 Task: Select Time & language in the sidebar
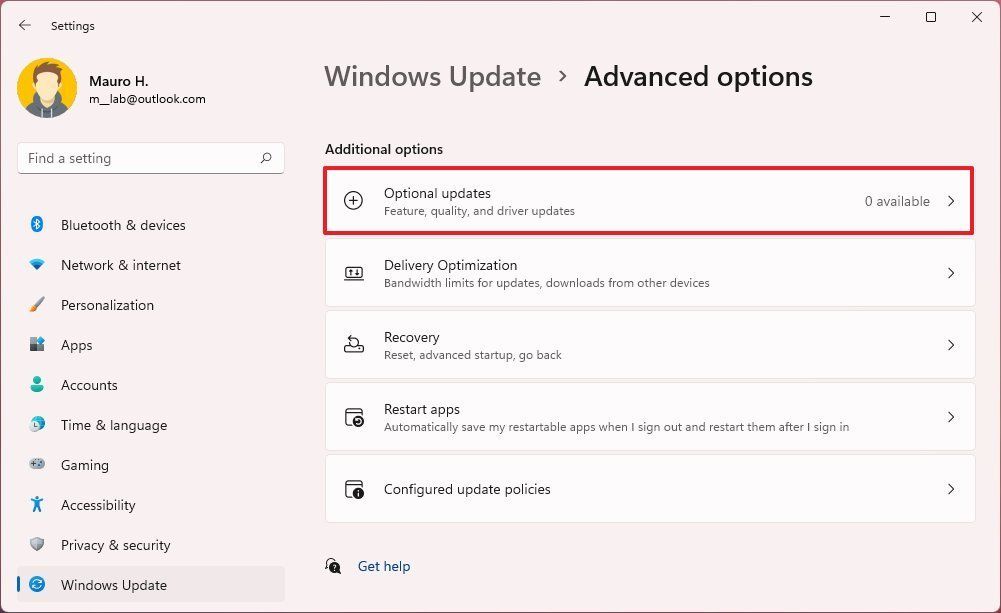point(113,425)
